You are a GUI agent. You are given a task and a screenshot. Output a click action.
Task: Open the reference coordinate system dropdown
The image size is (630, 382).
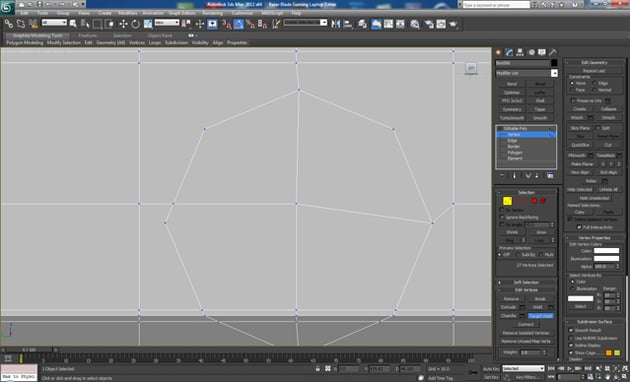coord(167,23)
